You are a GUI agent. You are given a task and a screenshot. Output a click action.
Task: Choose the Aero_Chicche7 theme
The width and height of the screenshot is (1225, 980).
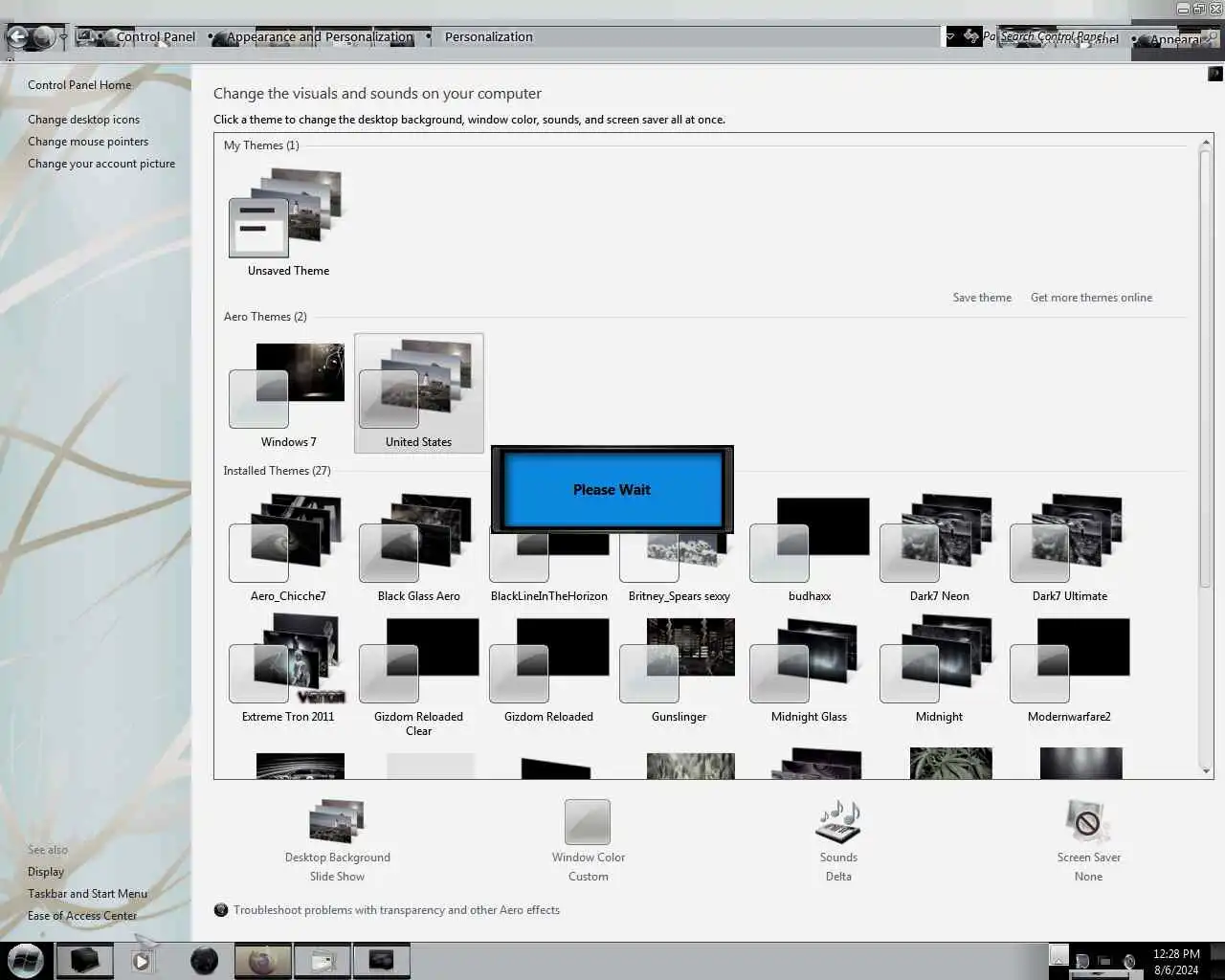[x=288, y=547]
